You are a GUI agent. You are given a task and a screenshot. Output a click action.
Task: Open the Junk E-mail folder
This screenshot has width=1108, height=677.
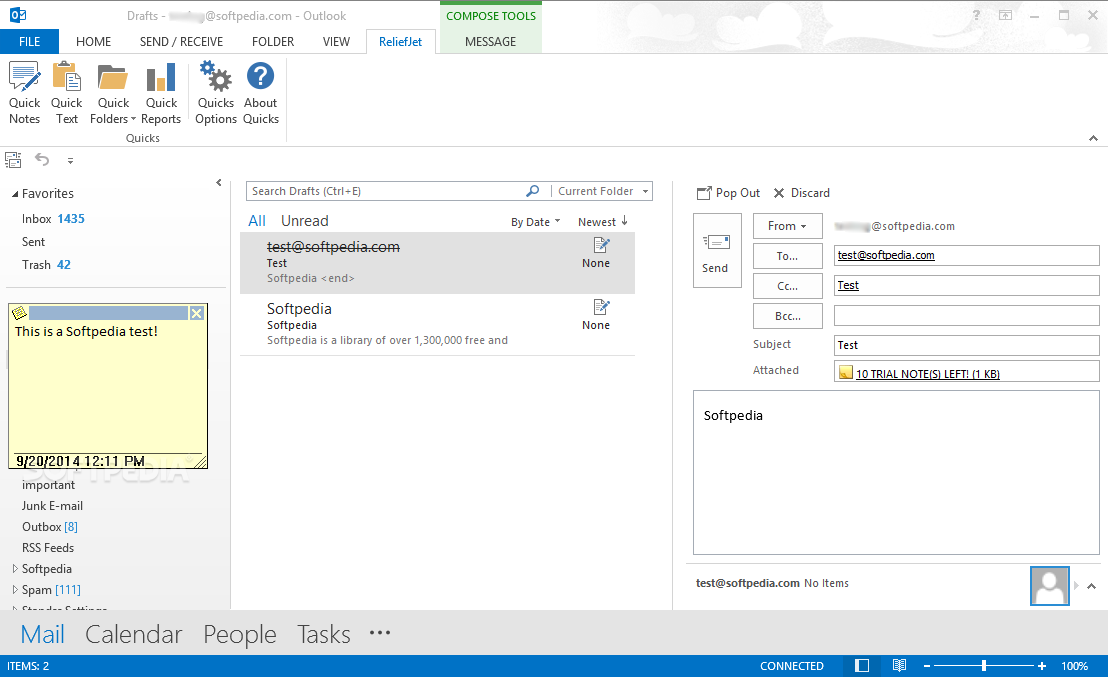click(x=52, y=506)
